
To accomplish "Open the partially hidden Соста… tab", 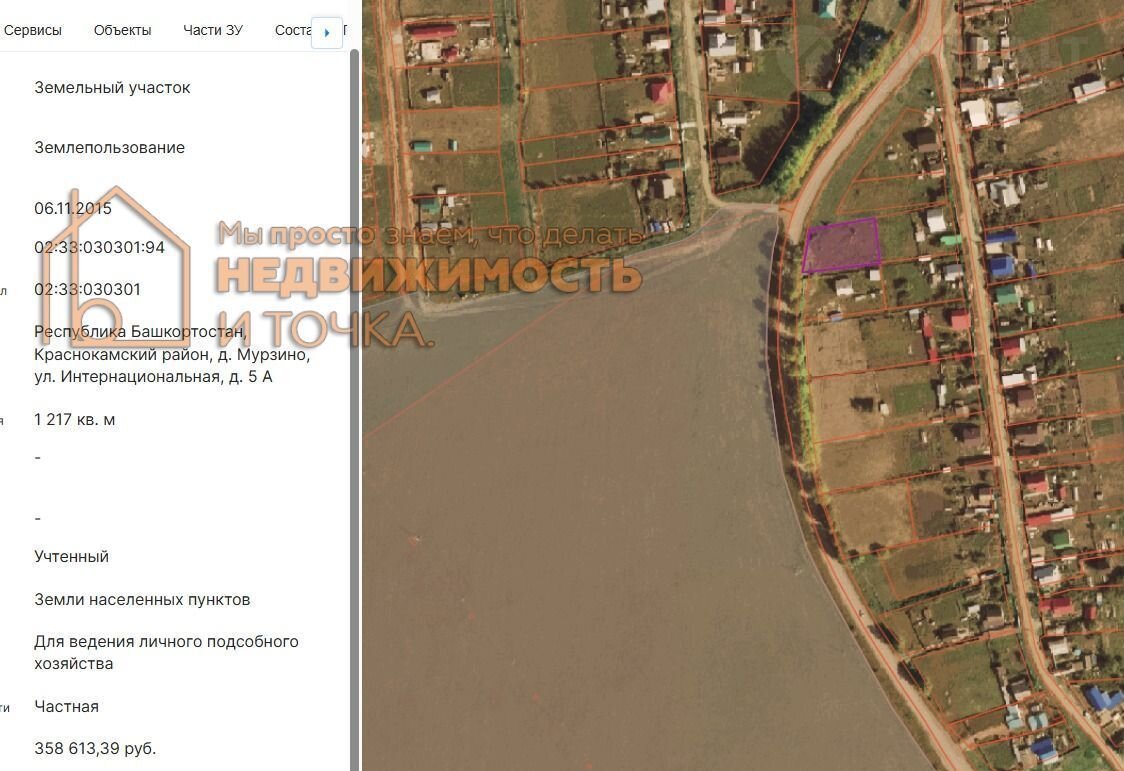I will pos(292,30).
